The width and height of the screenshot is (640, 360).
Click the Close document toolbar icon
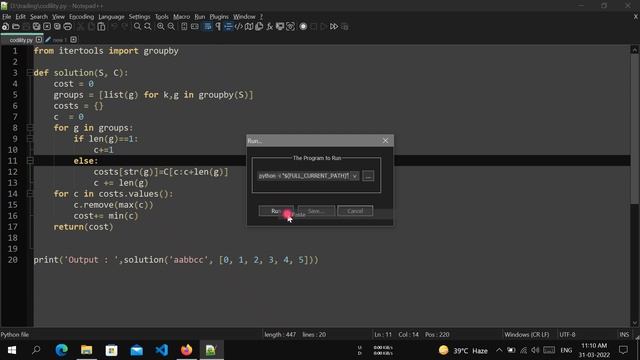(47, 27)
